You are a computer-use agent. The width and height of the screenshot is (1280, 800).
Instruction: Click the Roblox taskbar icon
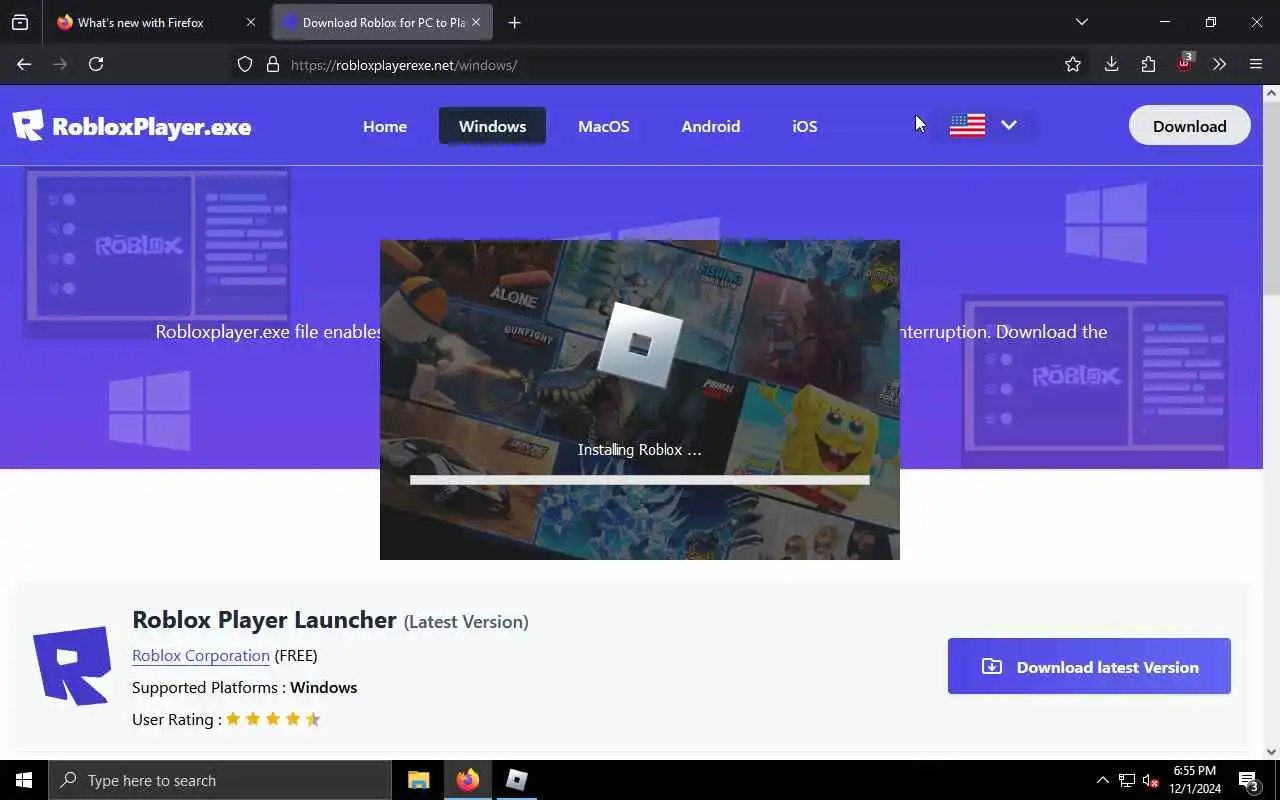click(516, 780)
